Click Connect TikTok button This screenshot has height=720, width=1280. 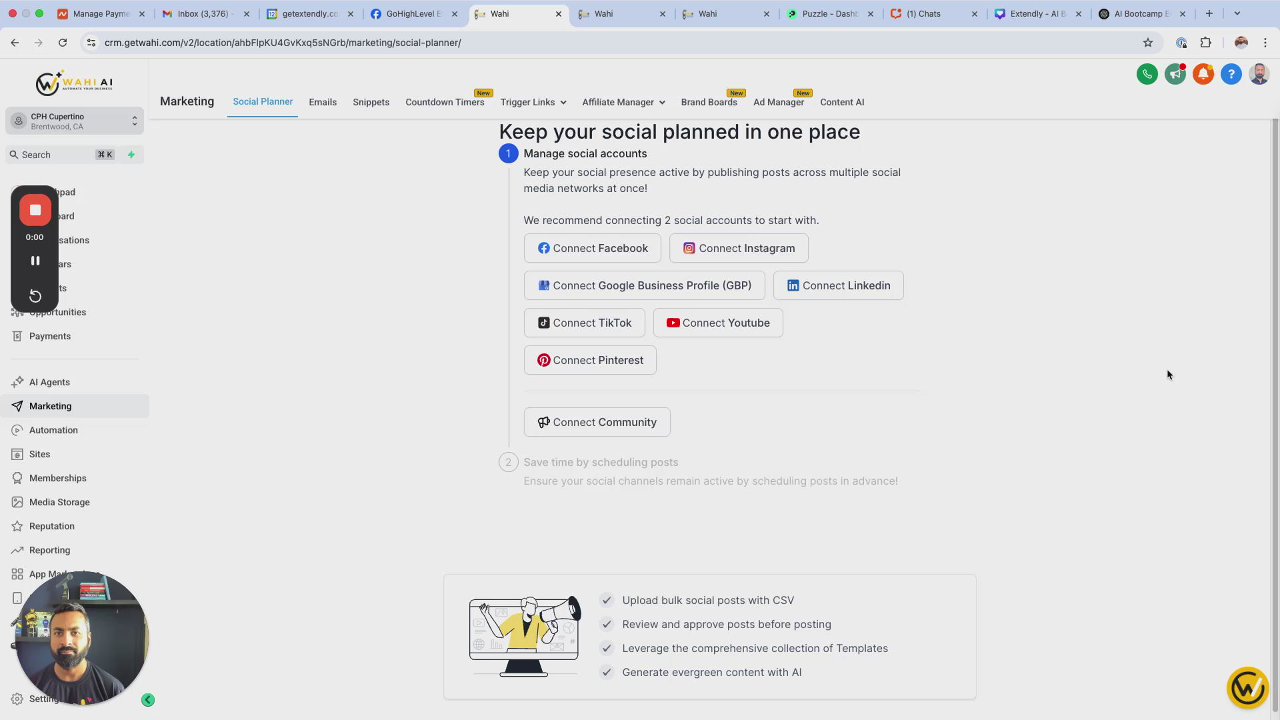[585, 323]
